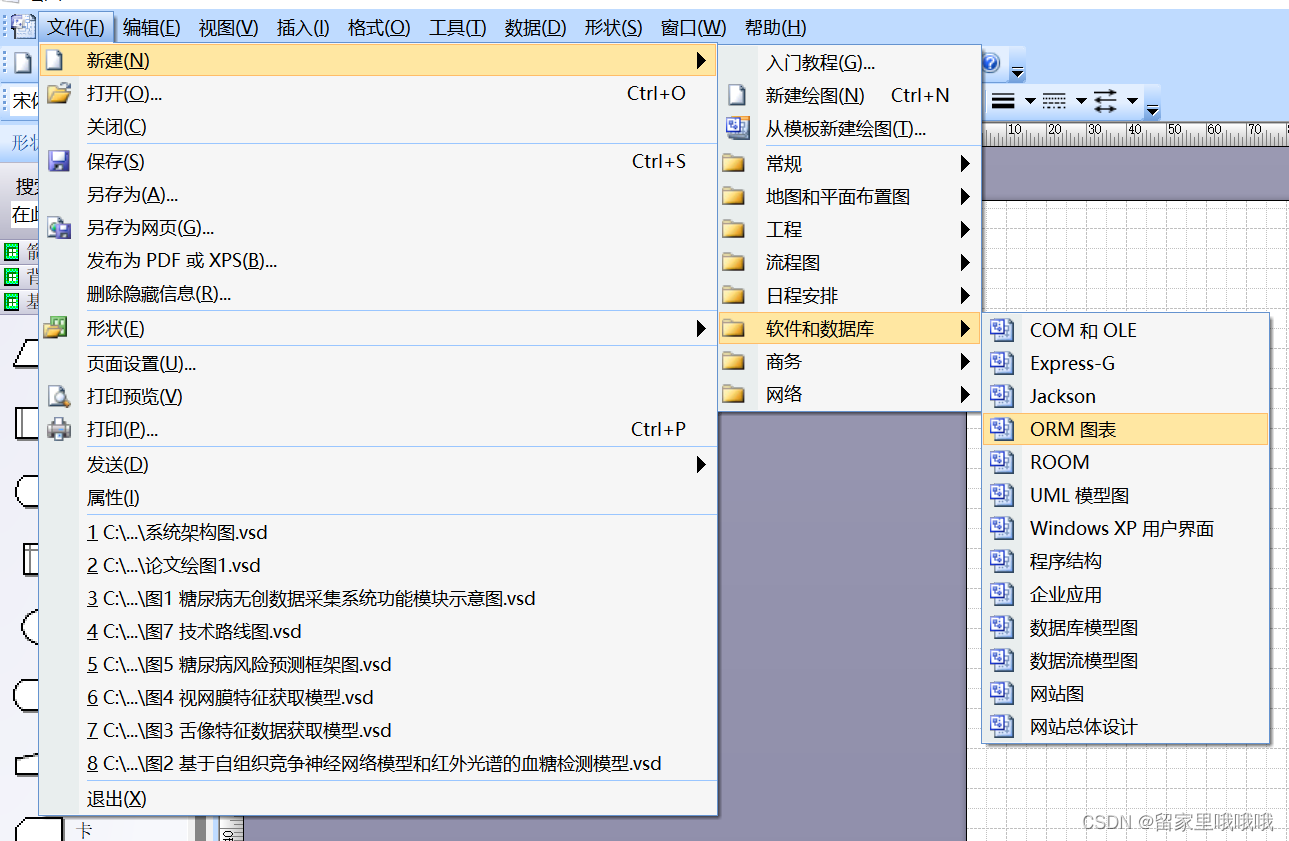Choose the Windows XP 用户界面 template

[x=1126, y=528]
